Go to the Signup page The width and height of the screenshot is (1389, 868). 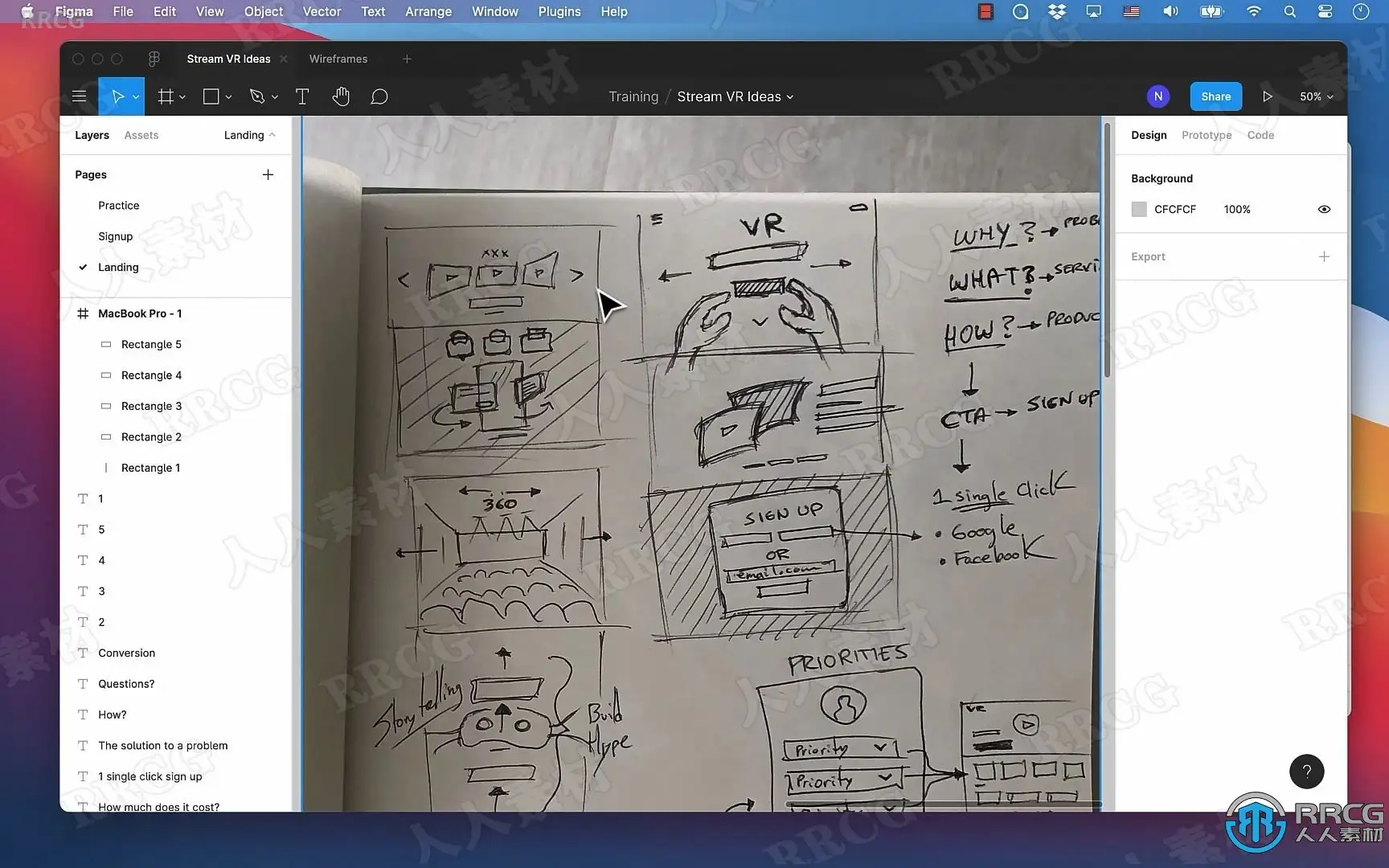pyautogui.click(x=116, y=236)
